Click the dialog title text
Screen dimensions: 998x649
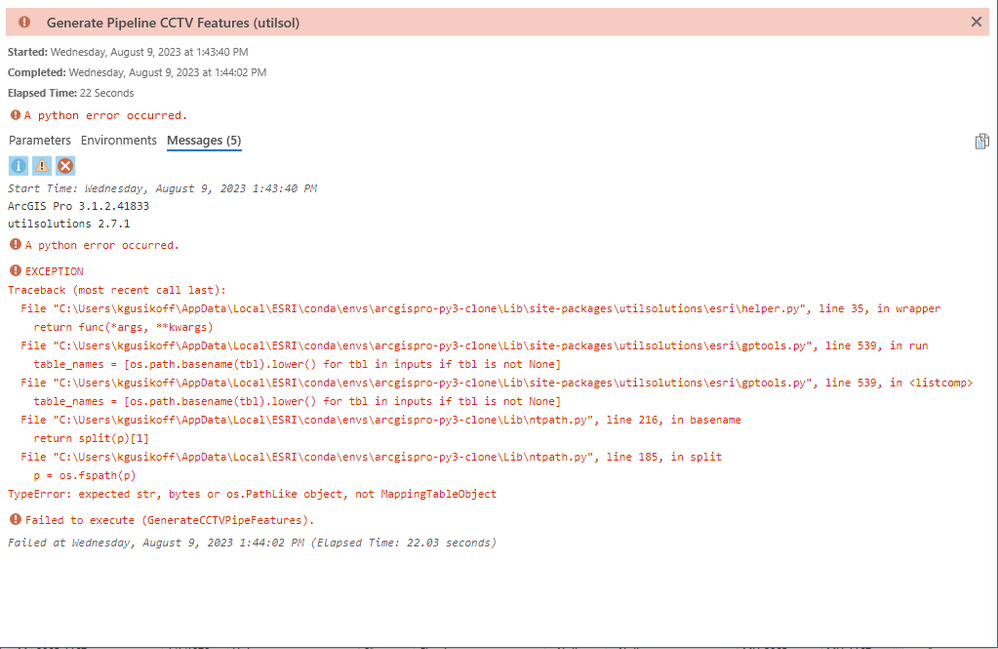[172, 22]
